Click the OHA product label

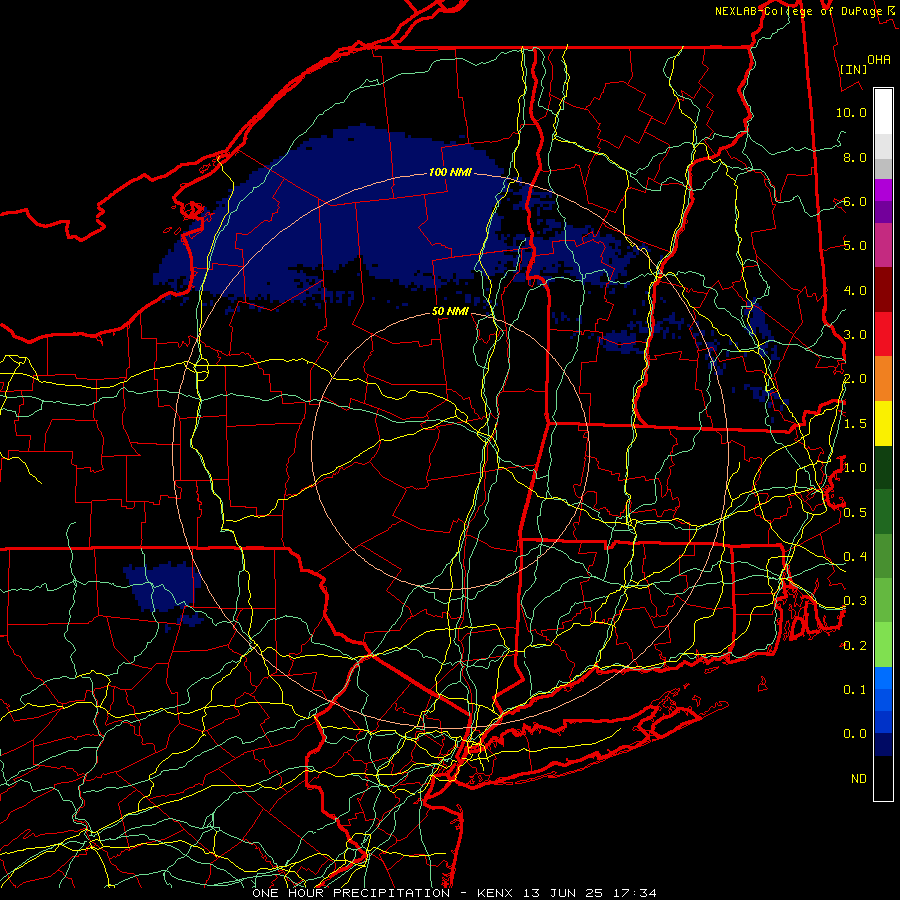pyautogui.click(x=879, y=59)
